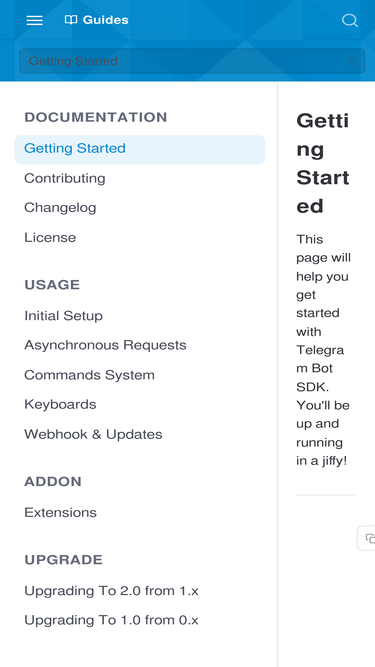Click the copy icon at right edge

tap(369, 538)
